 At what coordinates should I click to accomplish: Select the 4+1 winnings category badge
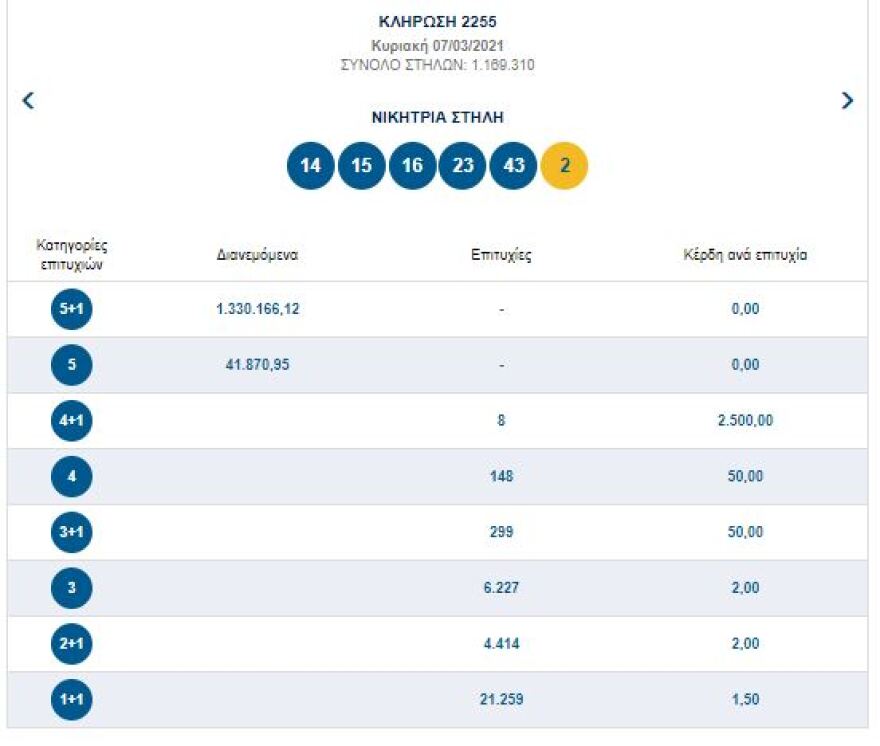pos(69,420)
